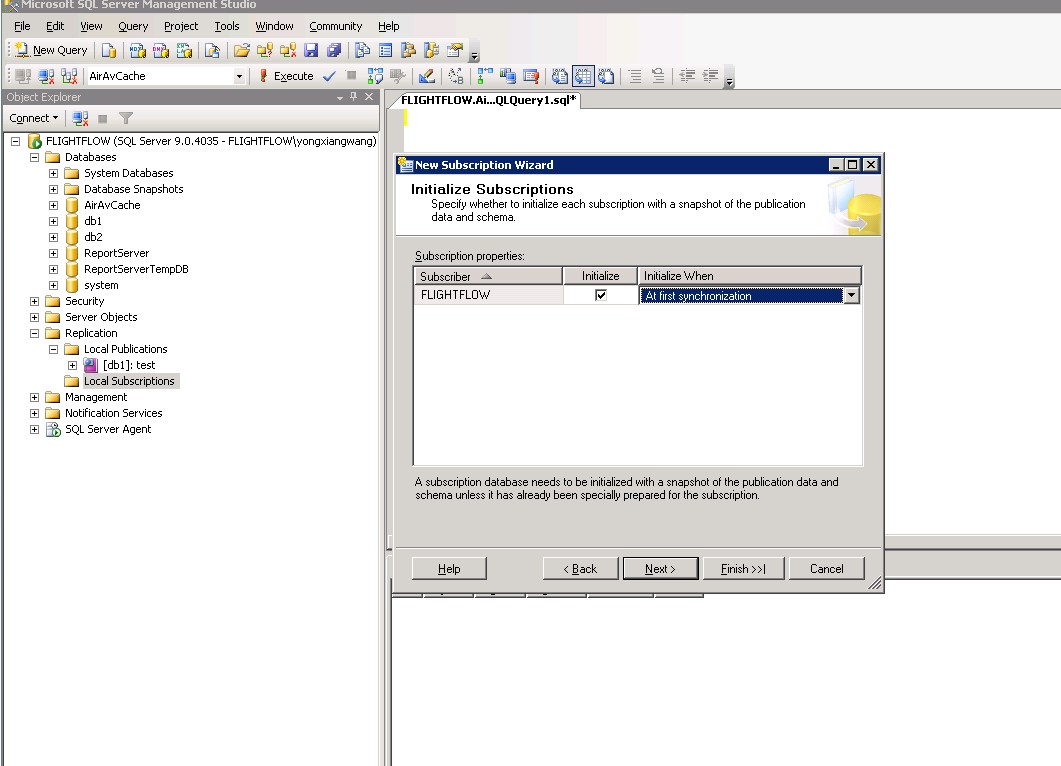Click the Next button in the wizard

(659, 568)
